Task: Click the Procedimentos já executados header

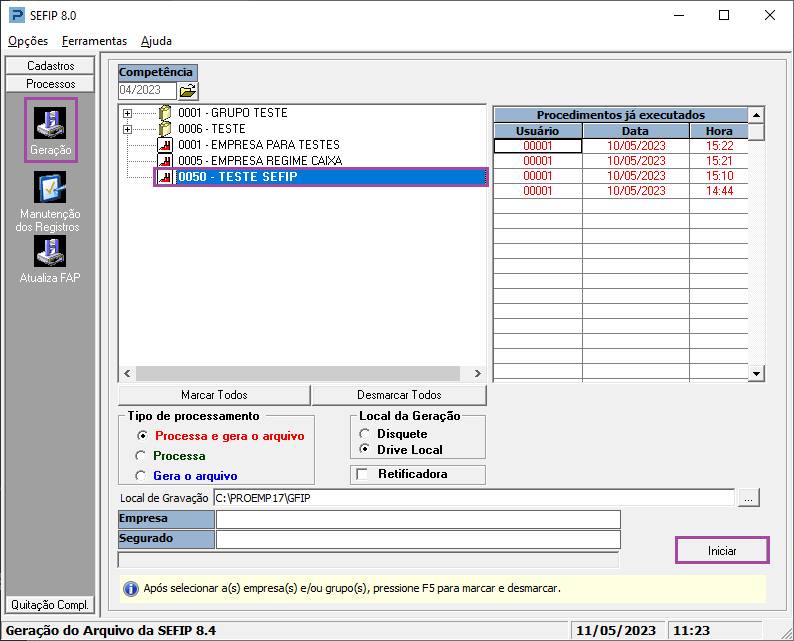Action: pyautogui.click(x=621, y=115)
